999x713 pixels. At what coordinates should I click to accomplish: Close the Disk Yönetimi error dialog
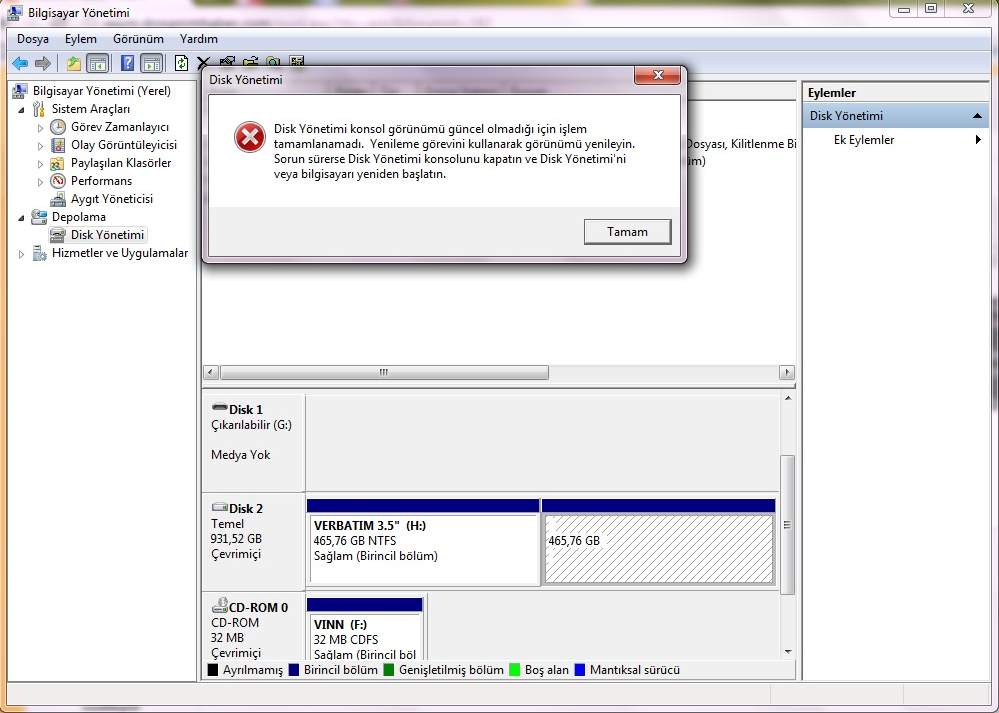pyautogui.click(x=657, y=75)
